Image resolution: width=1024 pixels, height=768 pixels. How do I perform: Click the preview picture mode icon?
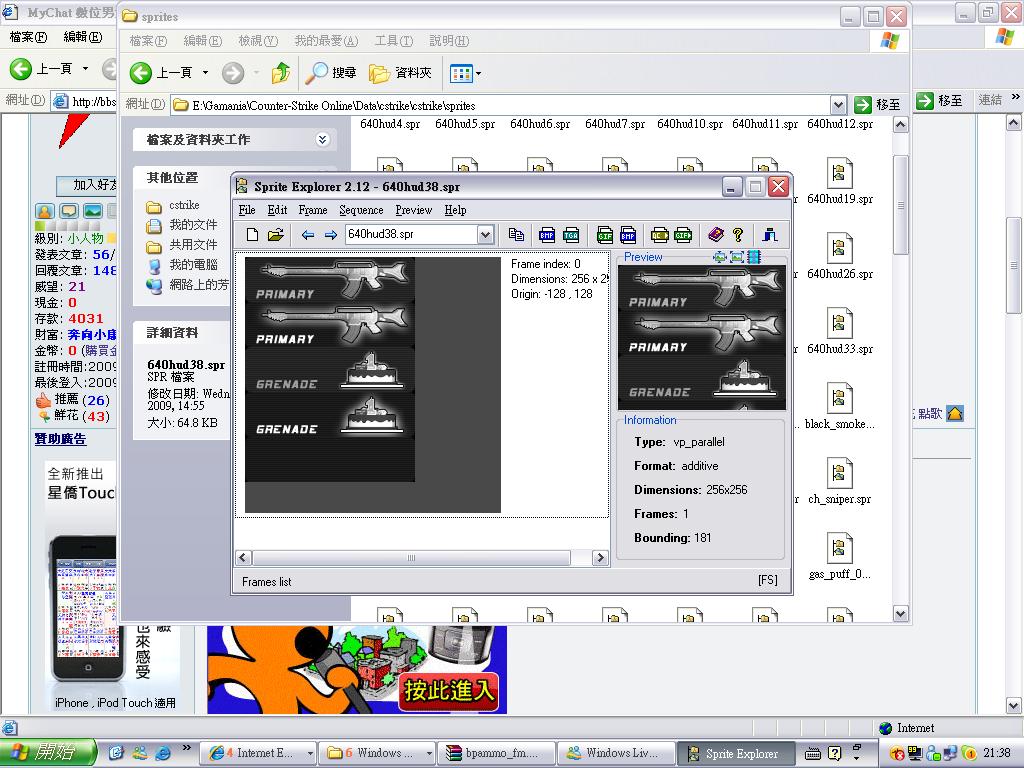click(x=737, y=257)
